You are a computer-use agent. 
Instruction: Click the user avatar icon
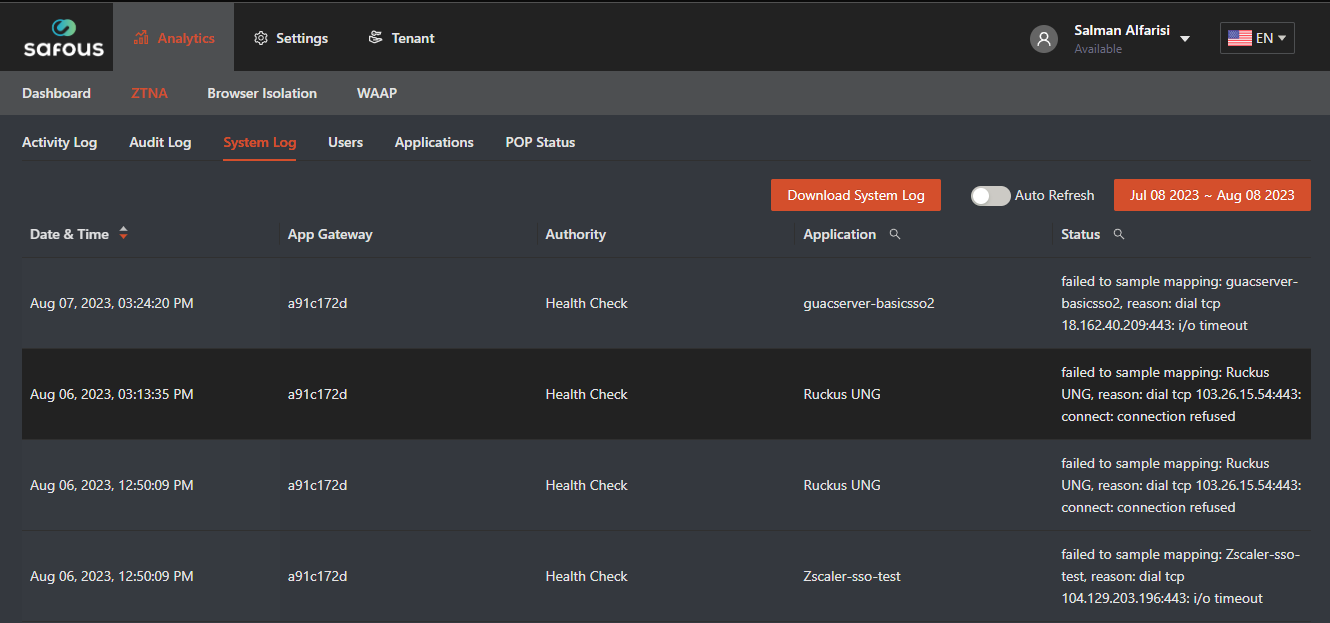tap(1044, 39)
